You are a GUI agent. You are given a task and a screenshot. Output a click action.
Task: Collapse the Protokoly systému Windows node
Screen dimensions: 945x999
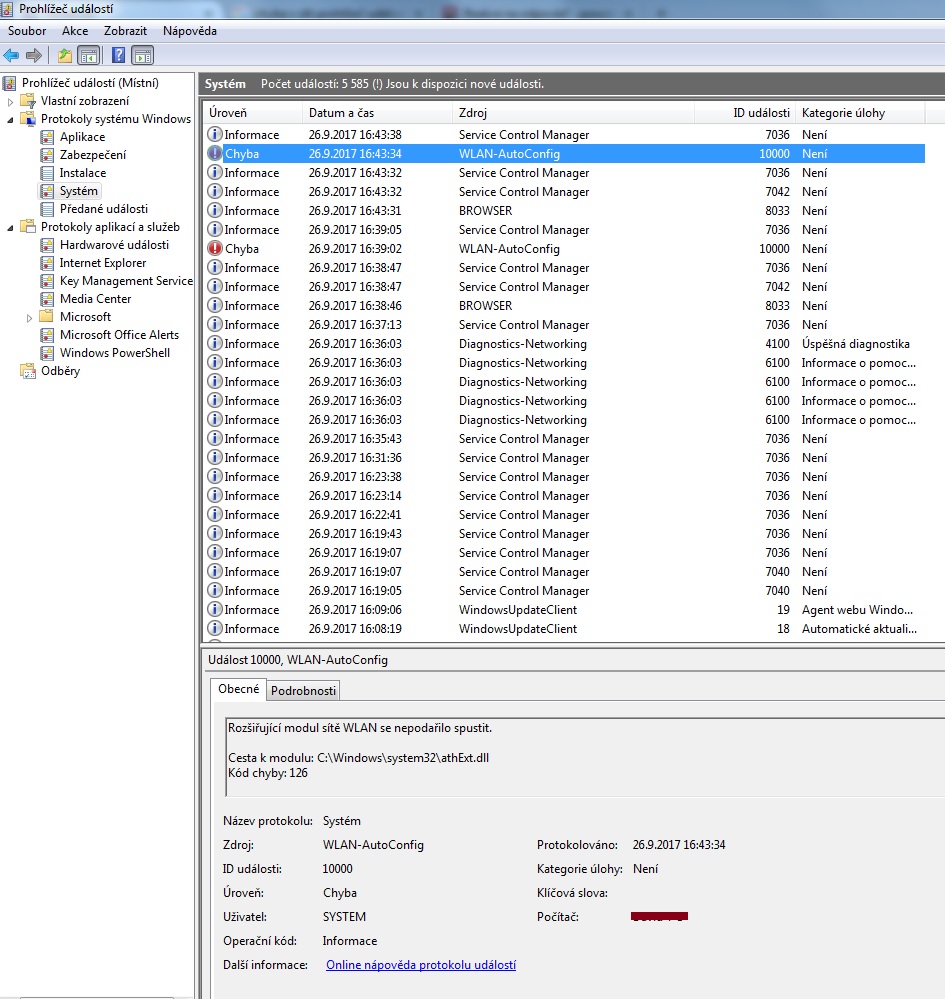click(x=11, y=119)
